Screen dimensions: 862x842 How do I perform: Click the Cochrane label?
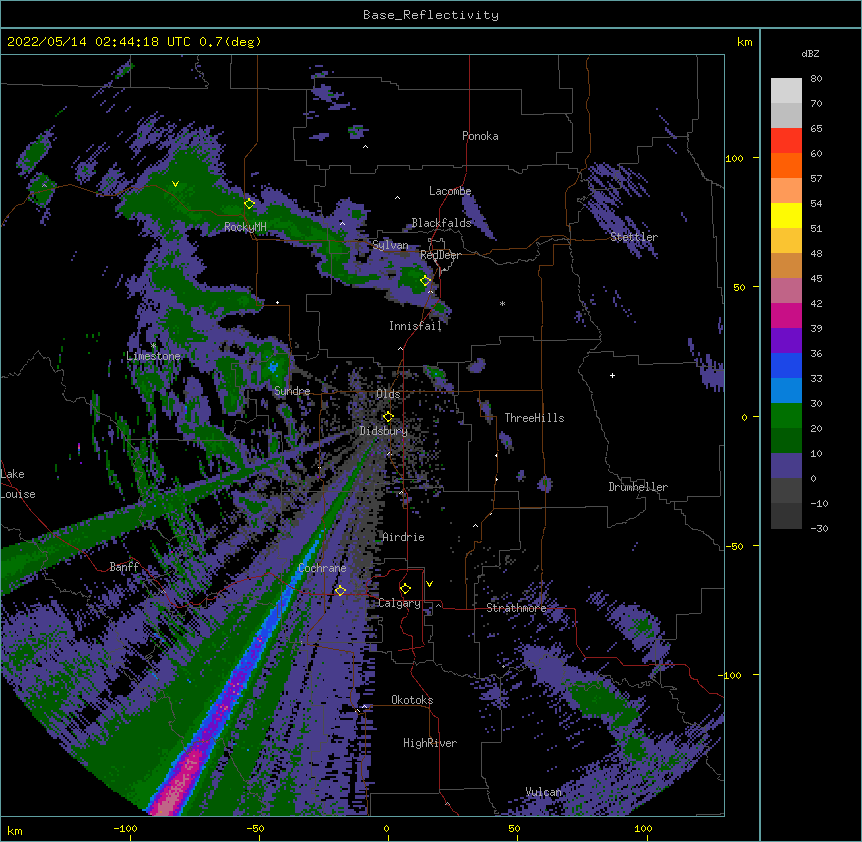[322, 568]
